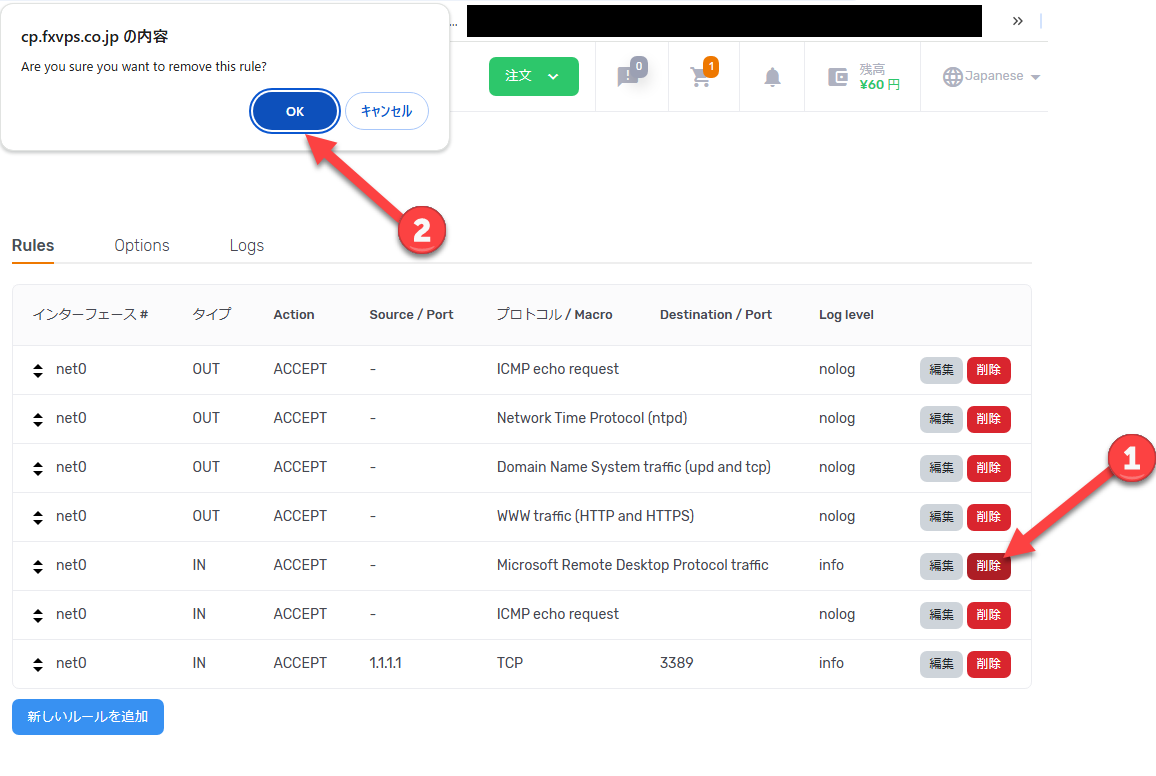Switch to the Logs tab
The height and width of the screenshot is (776, 1156).
click(246, 245)
